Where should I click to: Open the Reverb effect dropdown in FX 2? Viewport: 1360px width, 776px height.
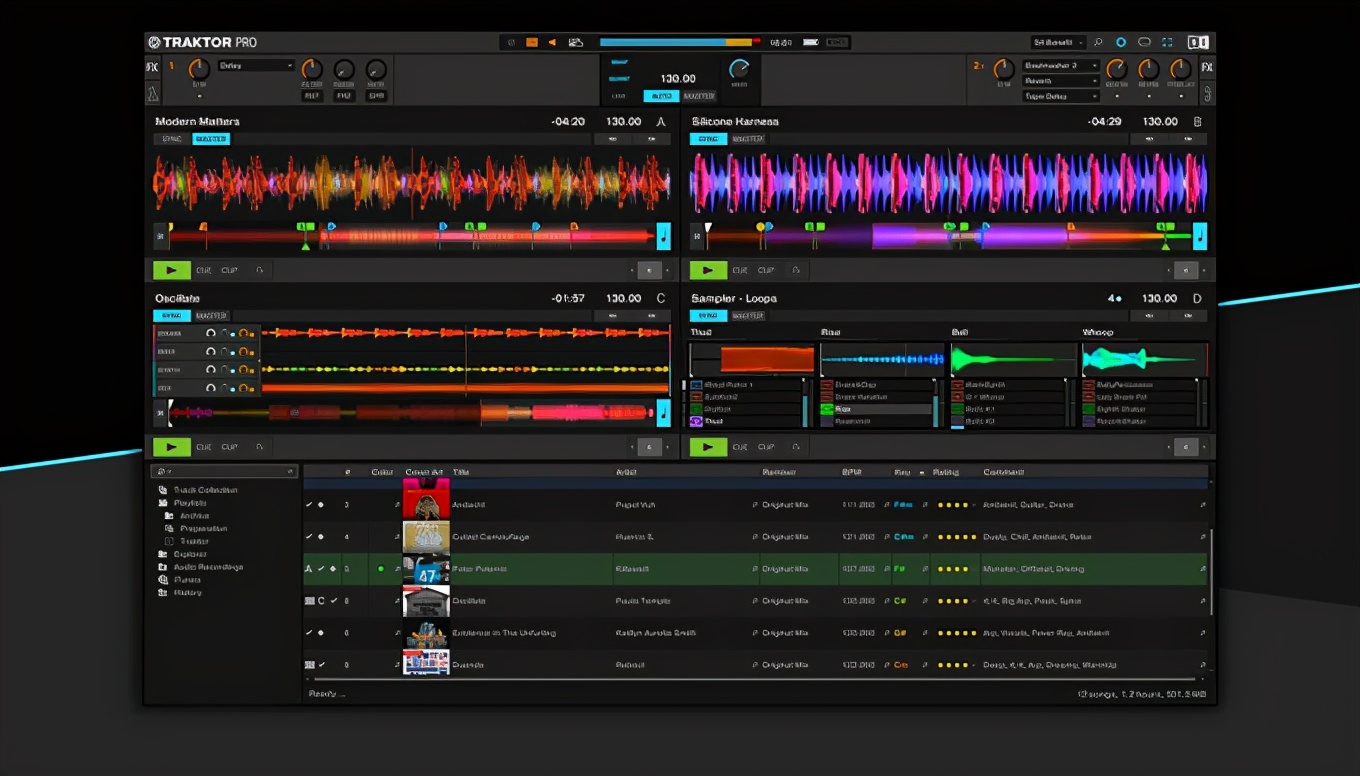point(1061,81)
